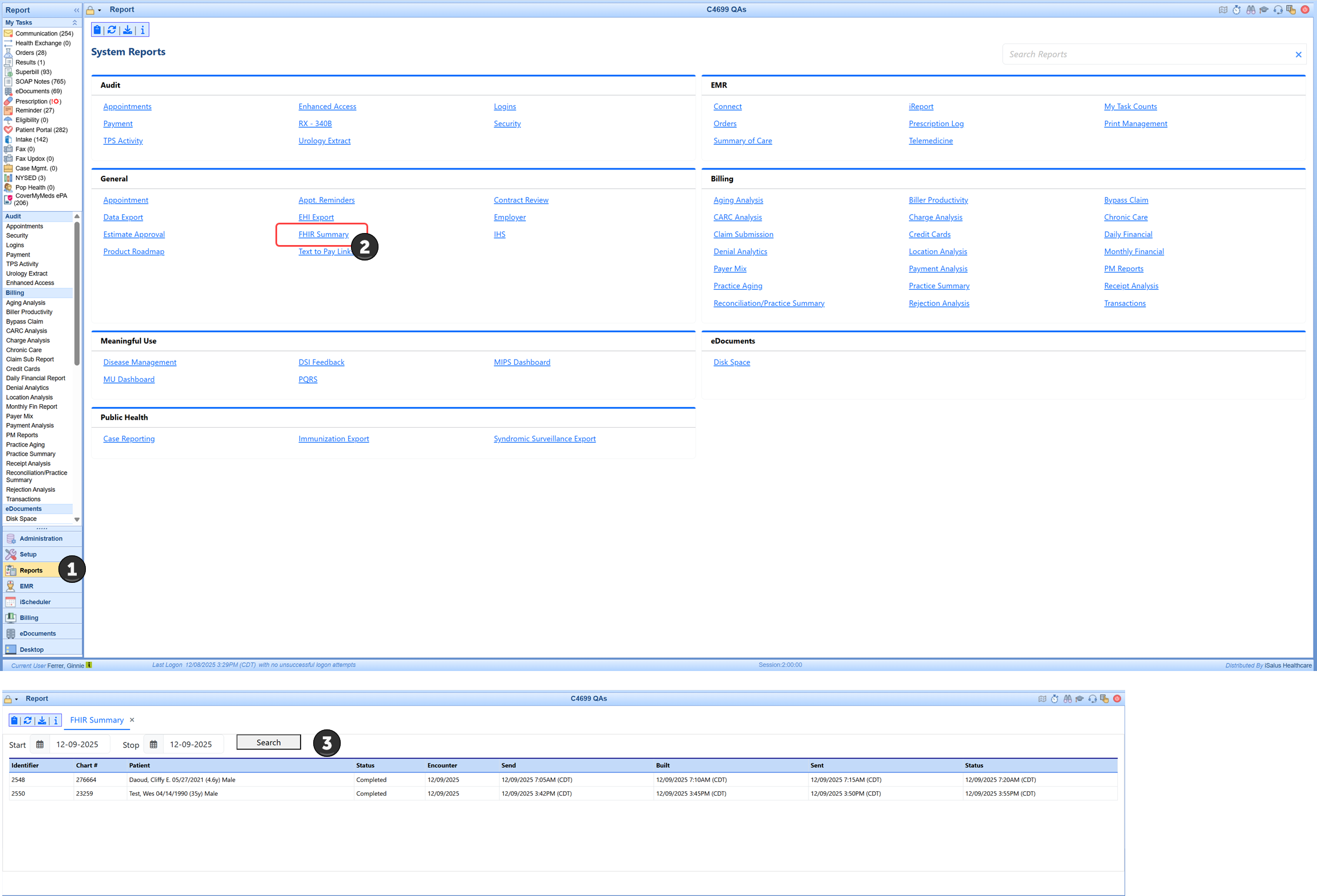This screenshot has width=1317, height=896.
Task: Click the Search button in FHIR Summary
Action: click(269, 742)
